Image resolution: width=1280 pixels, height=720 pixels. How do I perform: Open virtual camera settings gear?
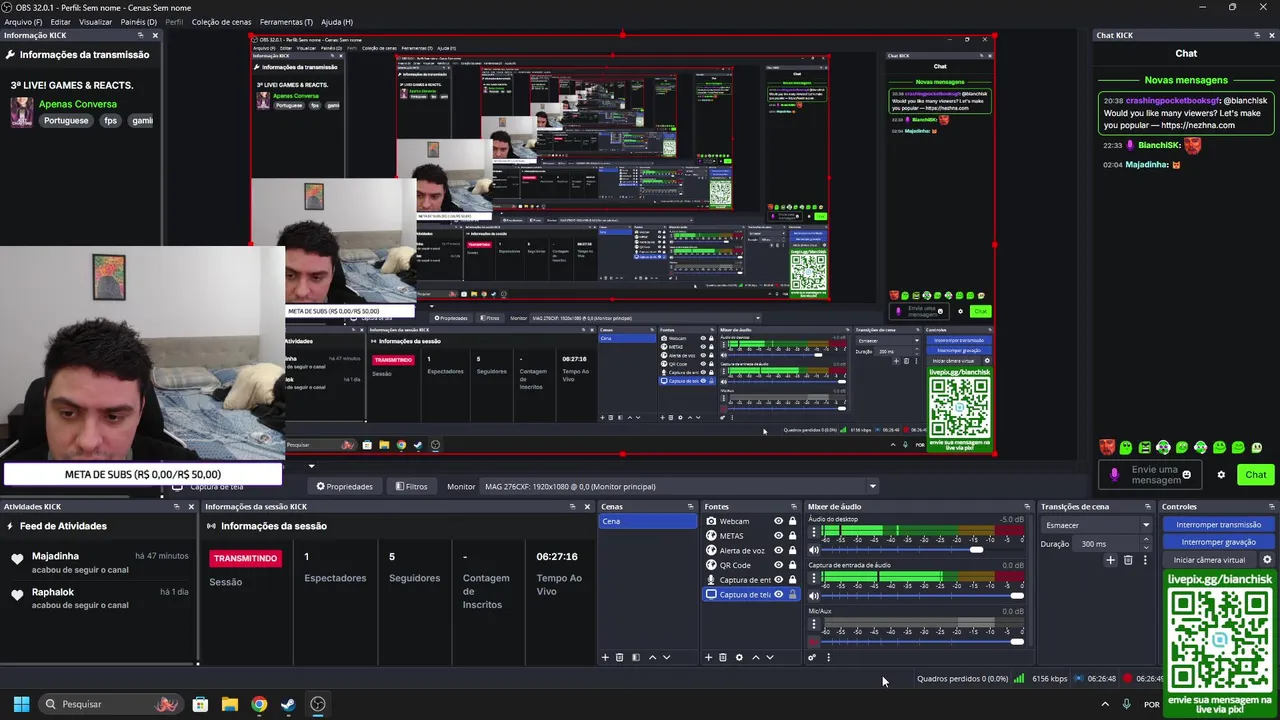pos(1267,560)
